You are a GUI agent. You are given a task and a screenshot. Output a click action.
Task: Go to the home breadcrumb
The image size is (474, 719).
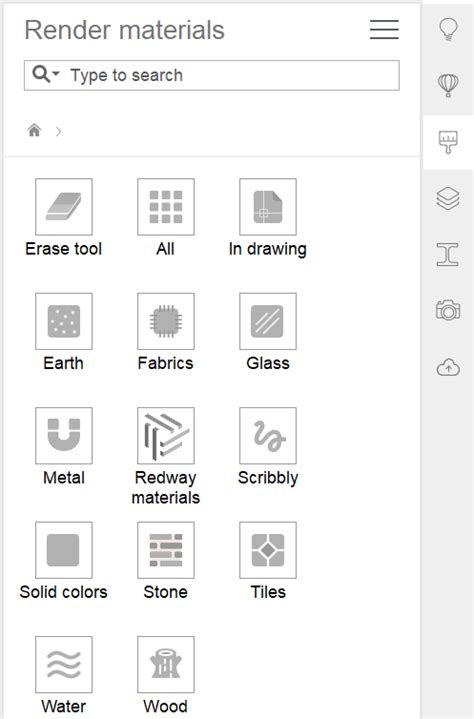tap(34, 131)
